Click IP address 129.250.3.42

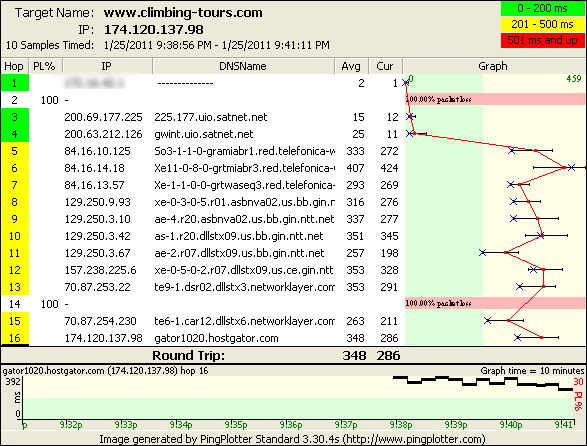[x=97, y=236]
